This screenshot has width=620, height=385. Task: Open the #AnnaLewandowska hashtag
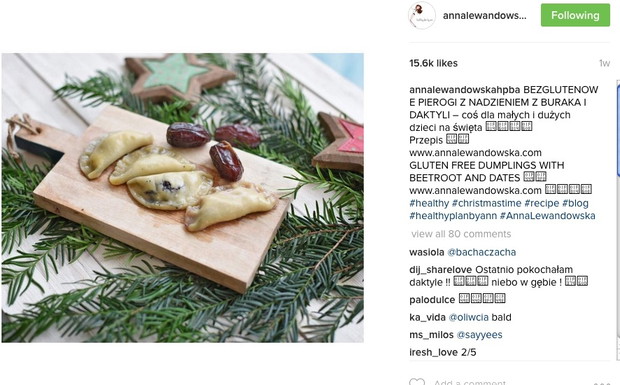tap(547, 216)
